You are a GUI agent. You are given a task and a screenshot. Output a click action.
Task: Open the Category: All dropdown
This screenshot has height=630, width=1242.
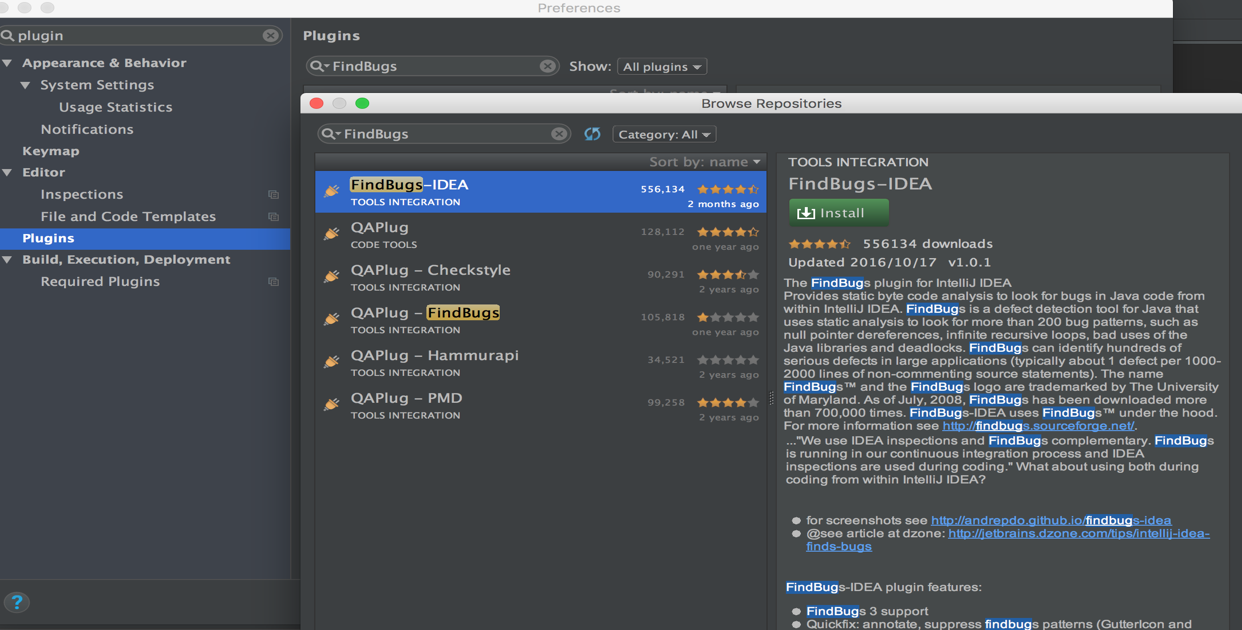point(664,134)
